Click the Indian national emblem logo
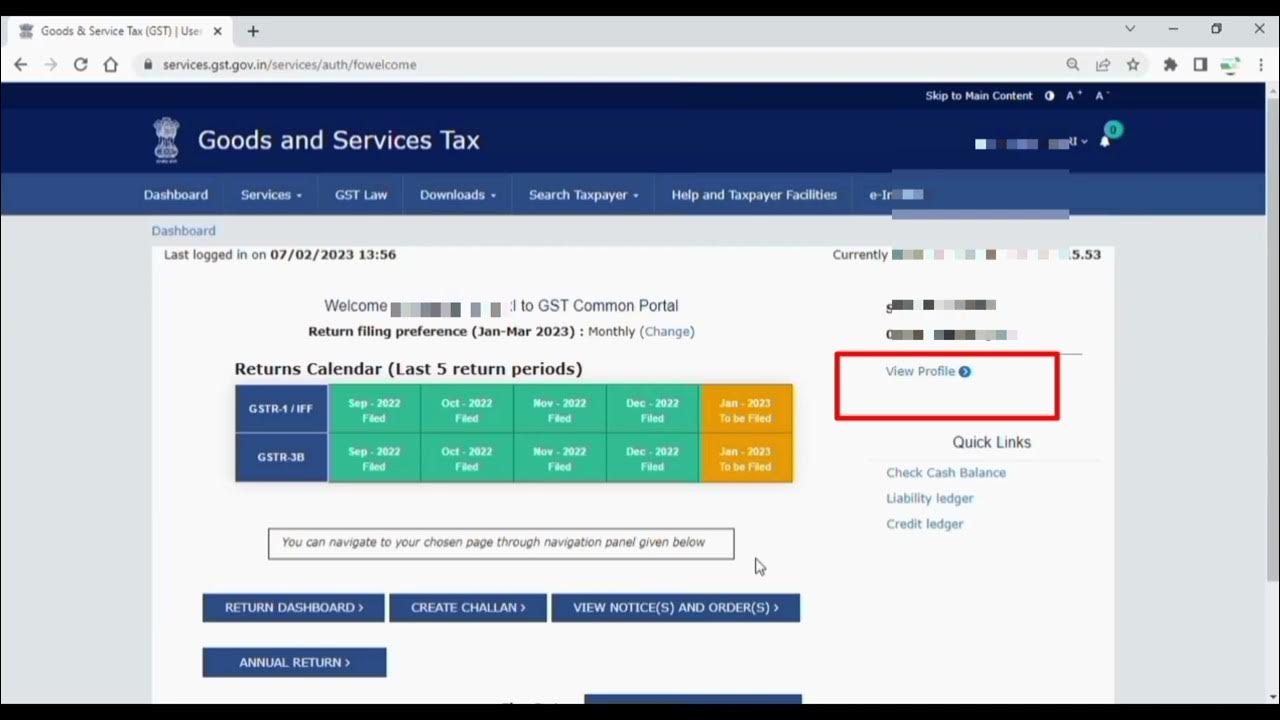 pyautogui.click(x=166, y=140)
